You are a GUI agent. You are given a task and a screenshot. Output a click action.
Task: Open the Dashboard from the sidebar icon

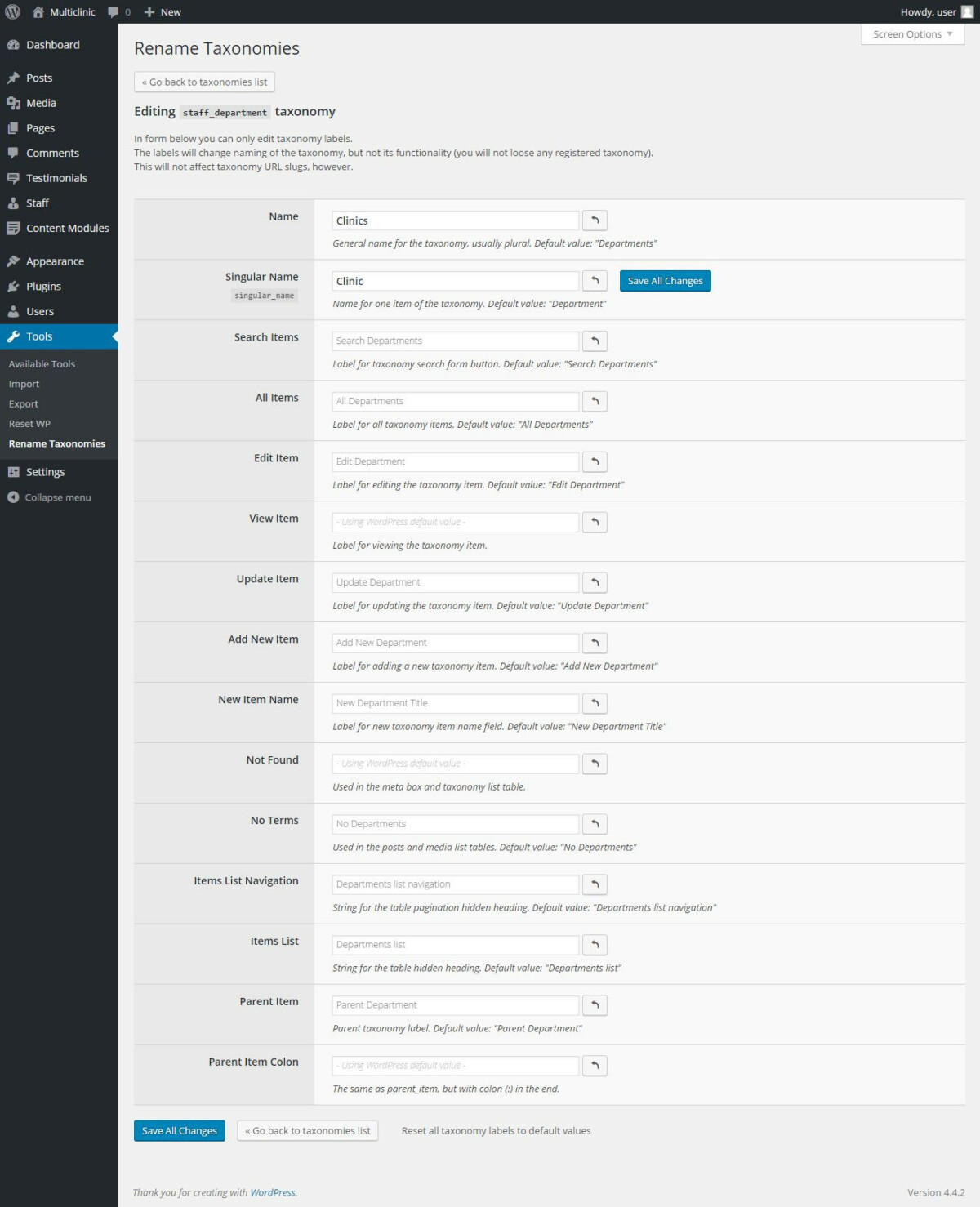coord(13,45)
